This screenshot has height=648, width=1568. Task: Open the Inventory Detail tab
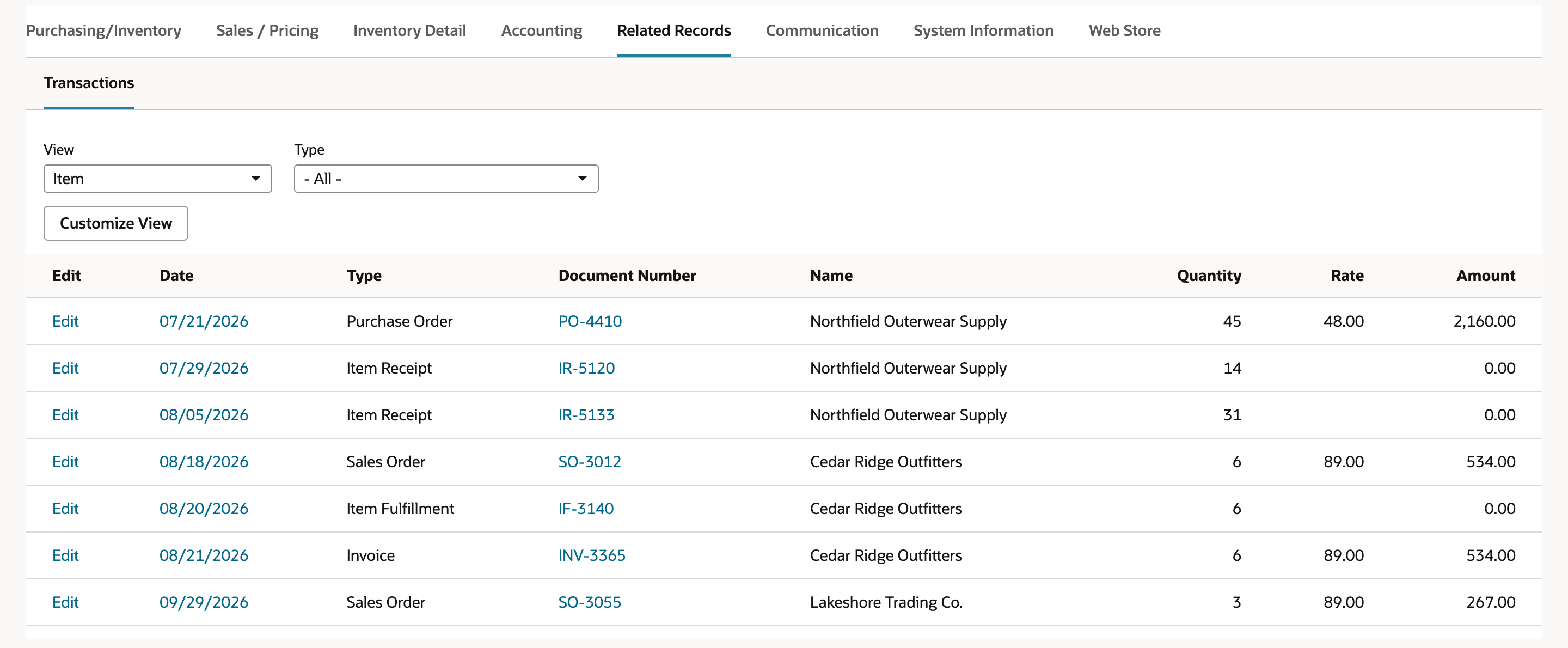click(x=409, y=30)
